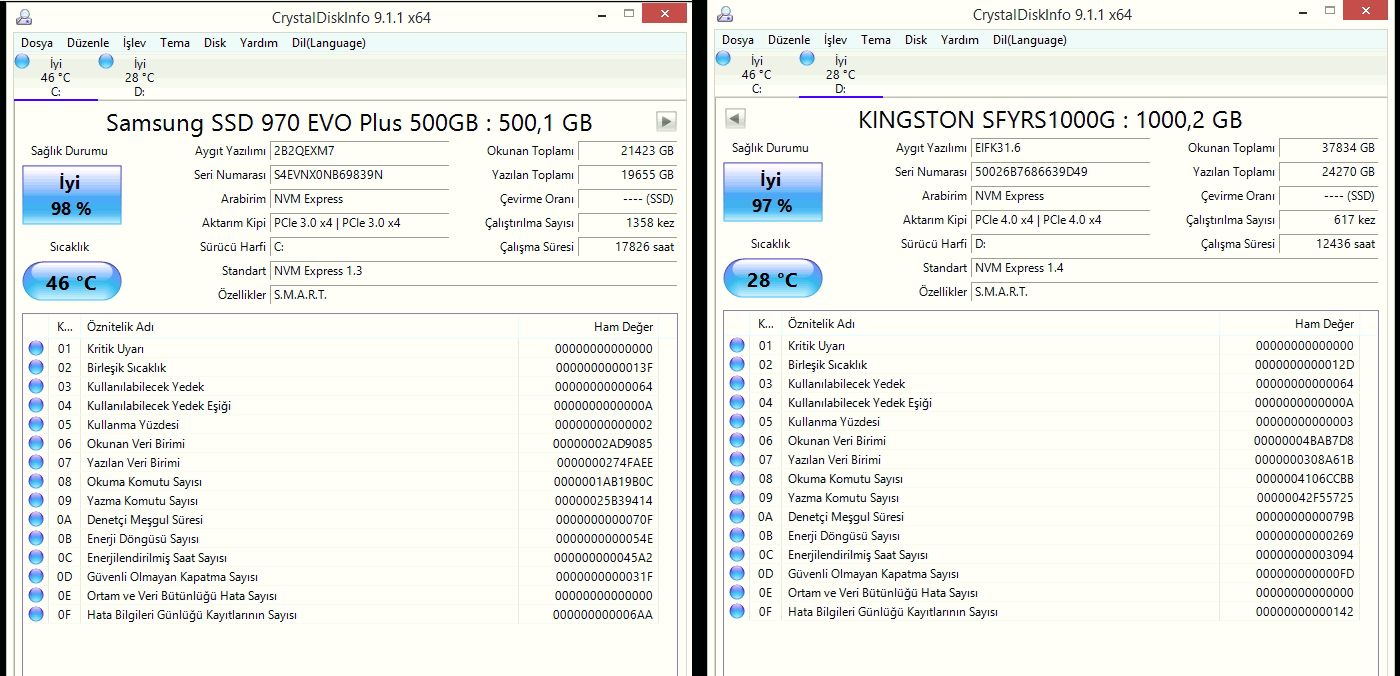This screenshot has width=1400, height=676.
Task: Click firmware field 2B2QEXM7
Action: tap(360, 151)
